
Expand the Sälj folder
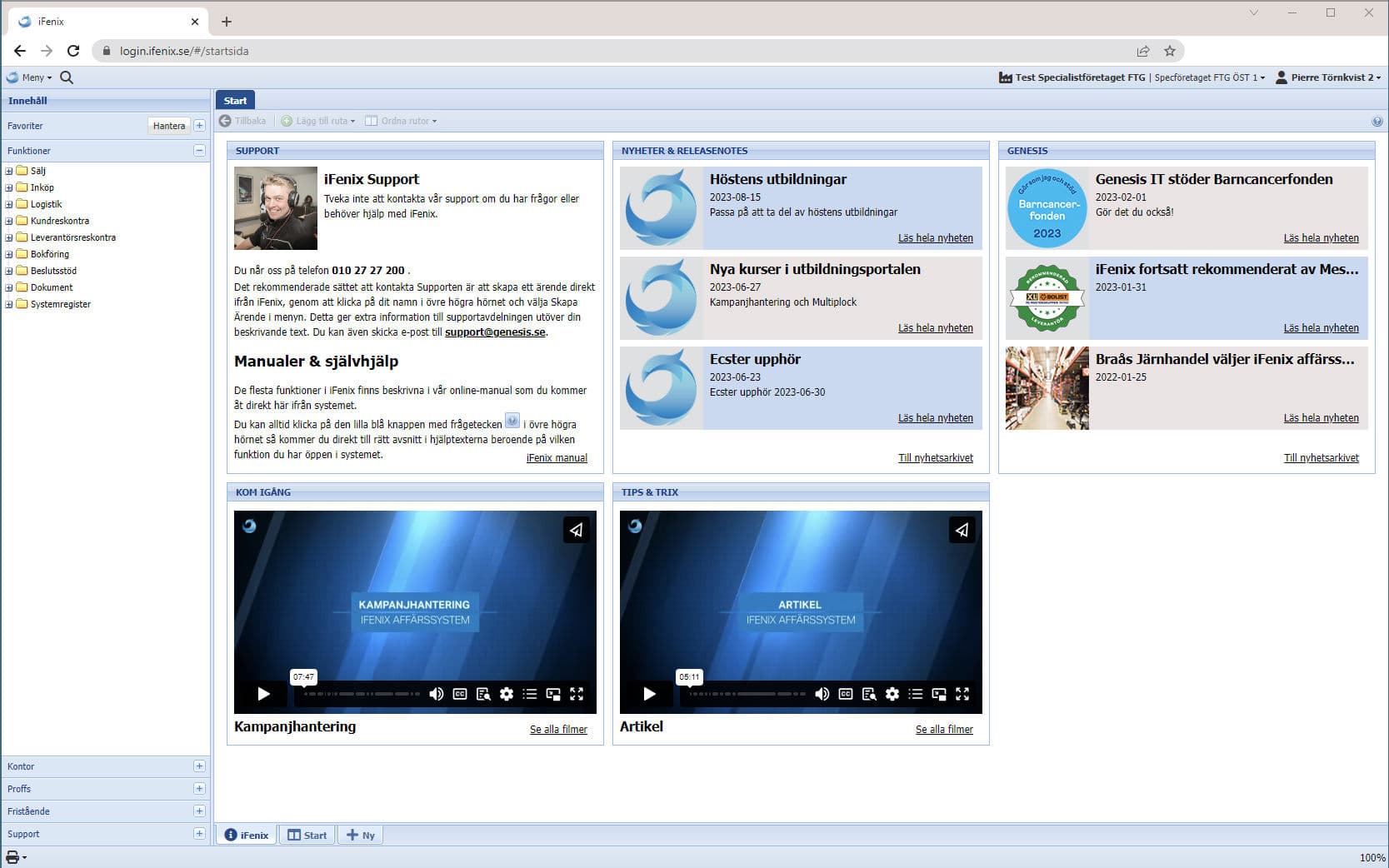[x=9, y=171]
